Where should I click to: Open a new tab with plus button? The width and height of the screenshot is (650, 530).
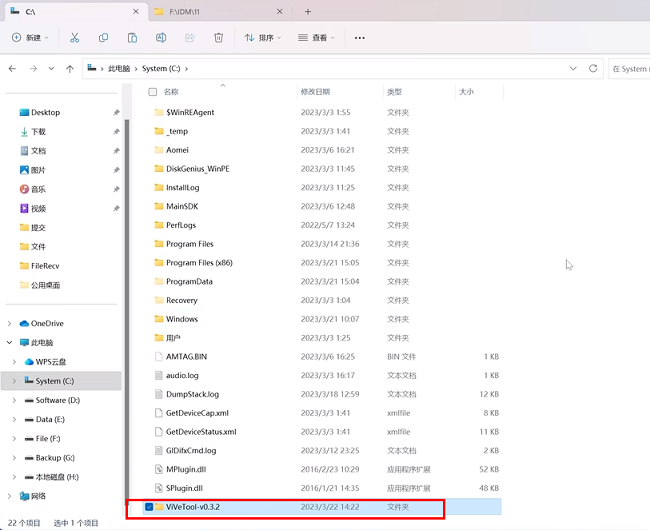click(x=307, y=11)
